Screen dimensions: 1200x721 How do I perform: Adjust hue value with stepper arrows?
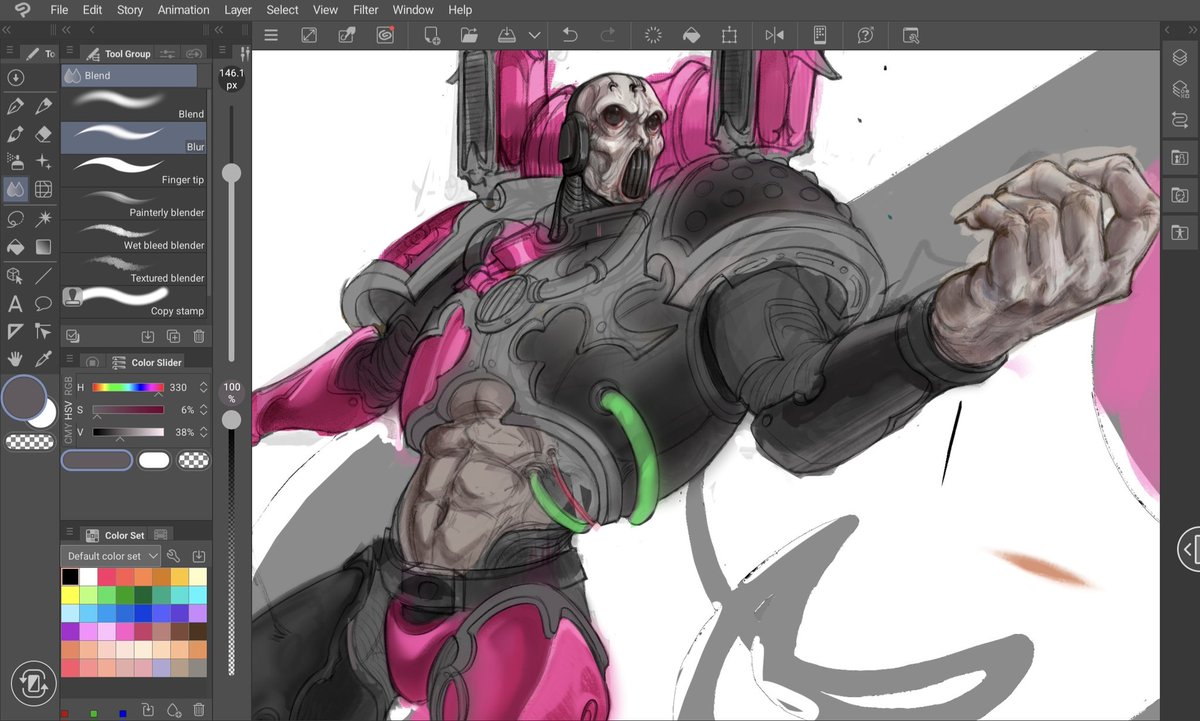click(x=203, y=387)
